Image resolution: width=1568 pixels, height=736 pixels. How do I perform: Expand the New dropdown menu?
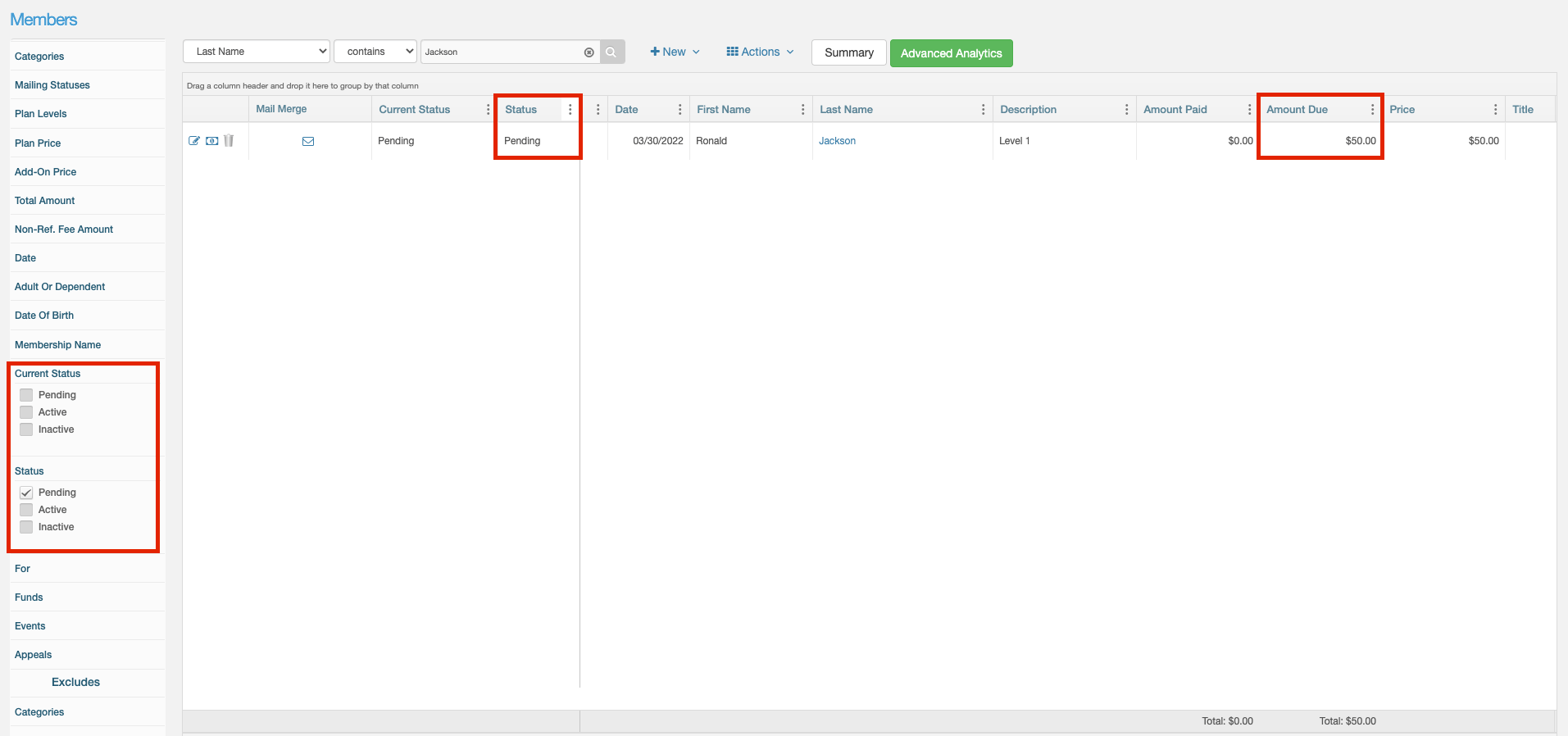675,52
